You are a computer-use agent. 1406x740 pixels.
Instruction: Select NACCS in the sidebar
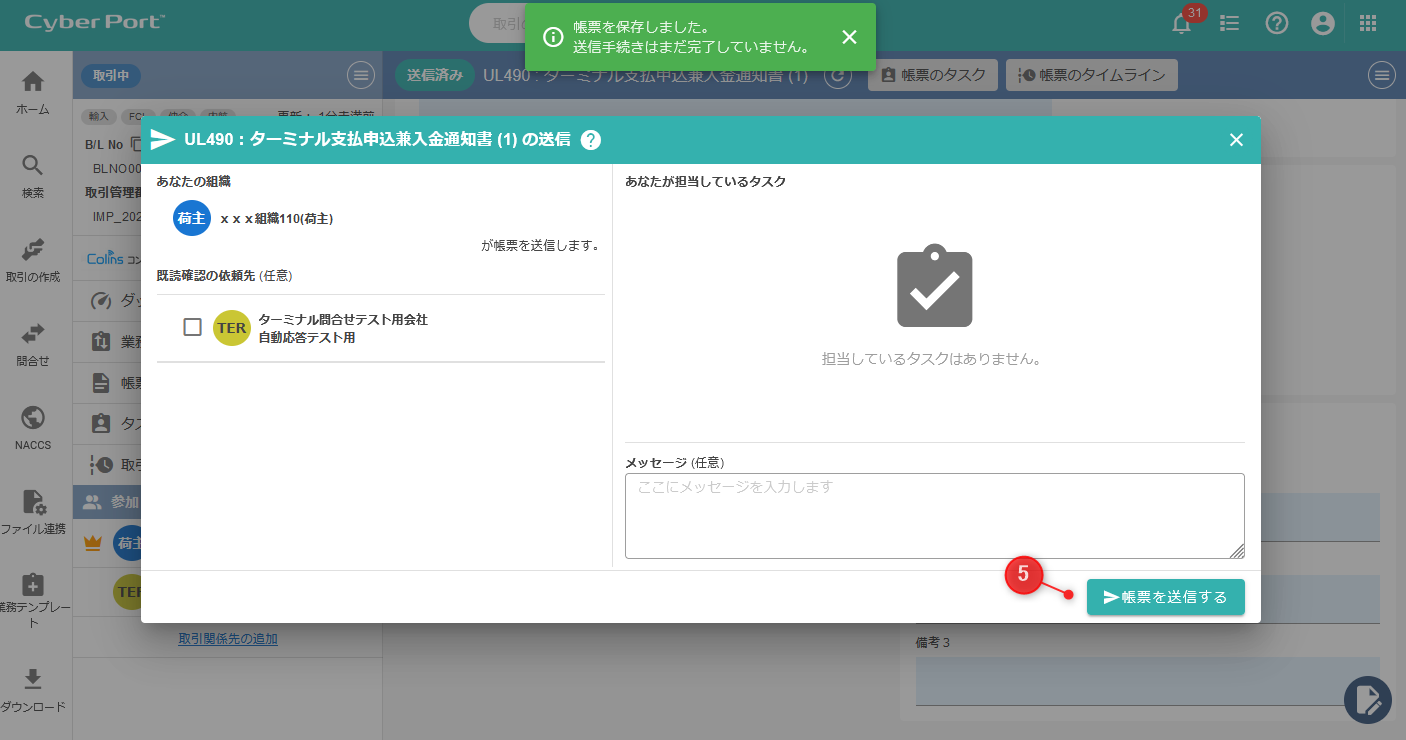[x=33, y=428]
